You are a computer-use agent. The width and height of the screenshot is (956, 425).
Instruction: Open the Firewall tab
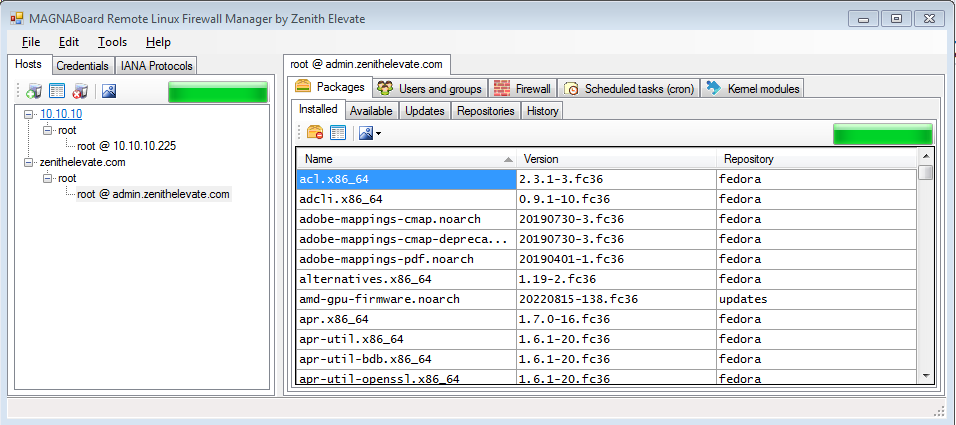pos(523,89)
